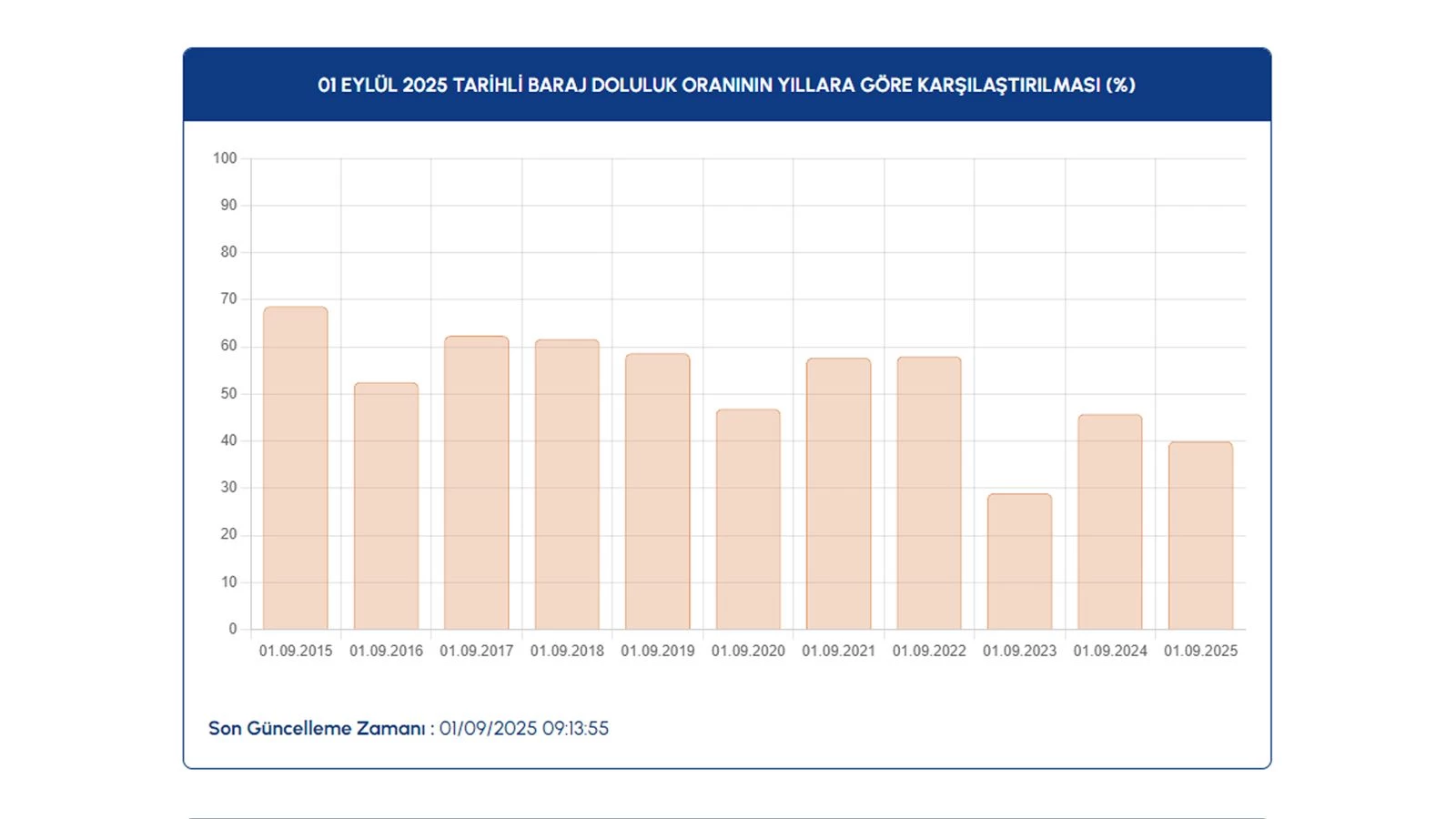
Task: Click the 50 y-axis tick label
Action: pyautogui.click(x=228, y=393)
